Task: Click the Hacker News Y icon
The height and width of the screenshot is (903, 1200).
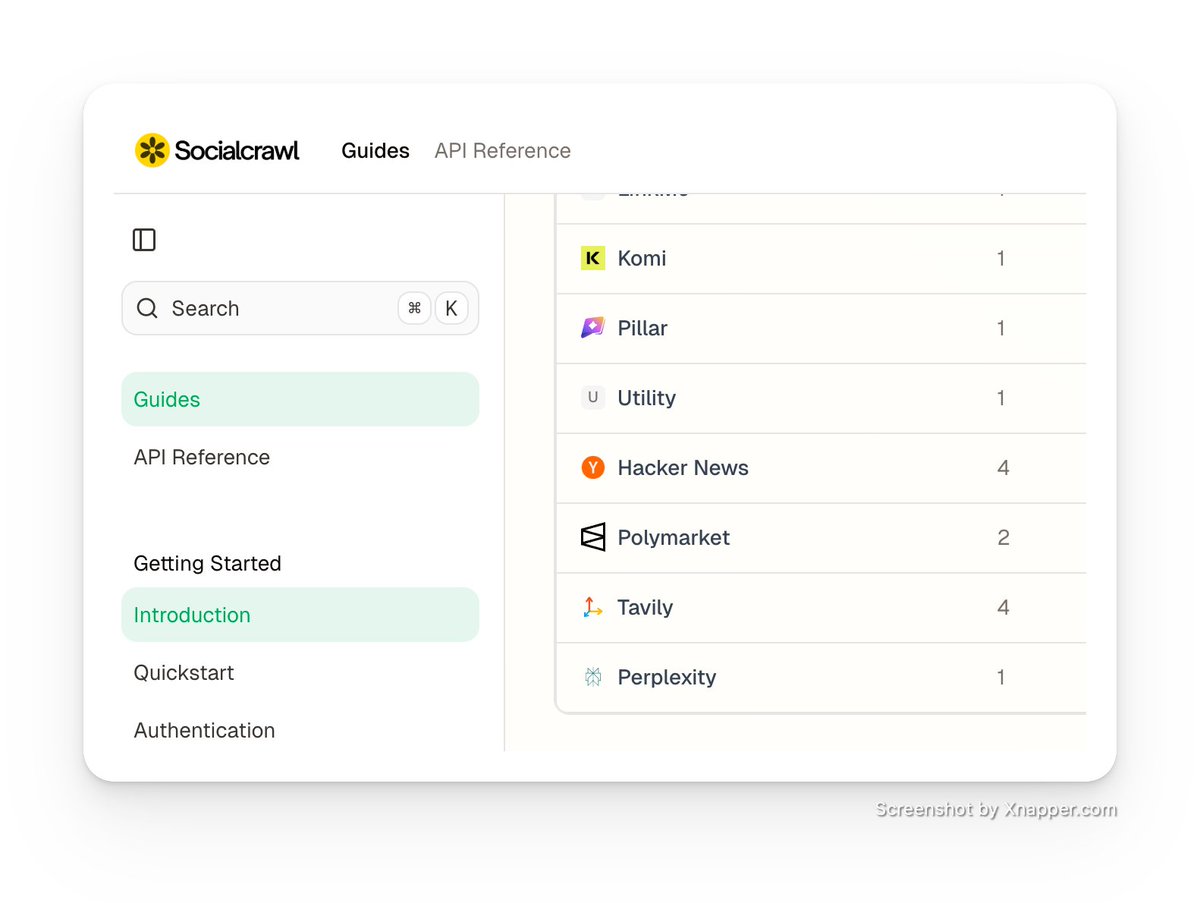Action: [593, 467]
